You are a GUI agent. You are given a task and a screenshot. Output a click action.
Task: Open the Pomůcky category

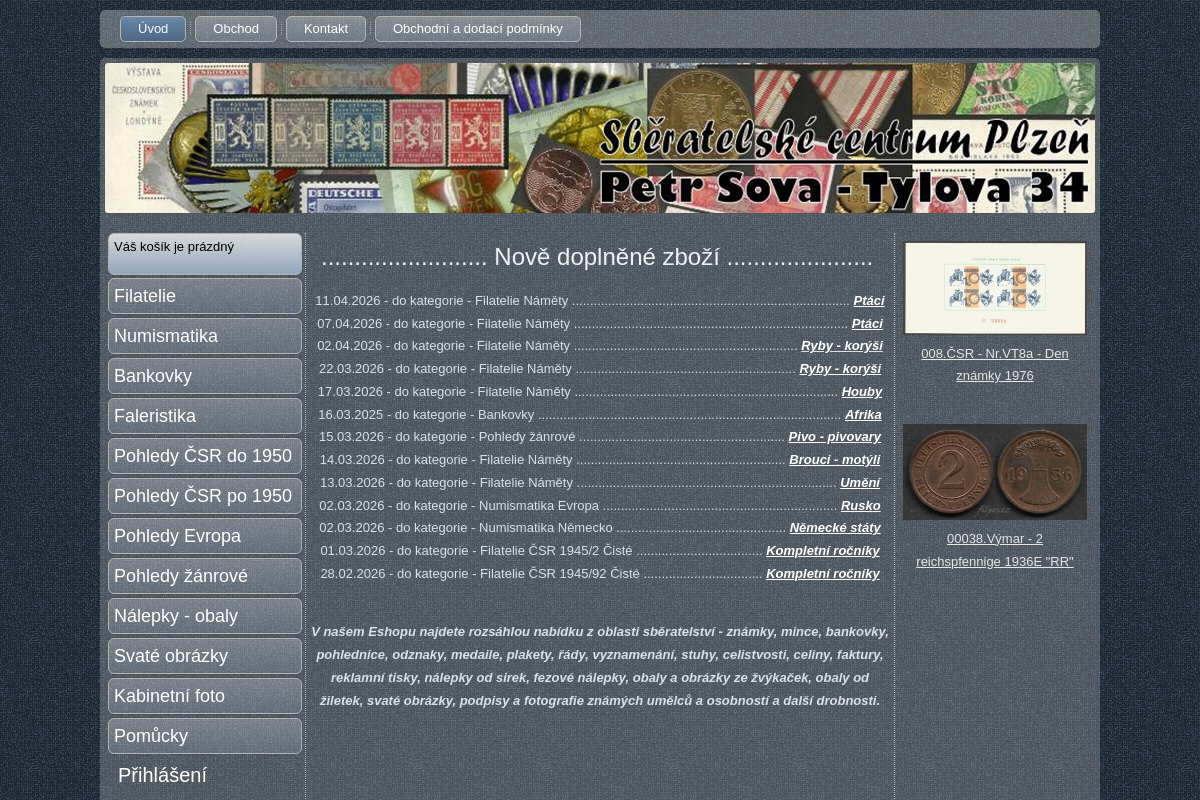(x=205, y=736)
